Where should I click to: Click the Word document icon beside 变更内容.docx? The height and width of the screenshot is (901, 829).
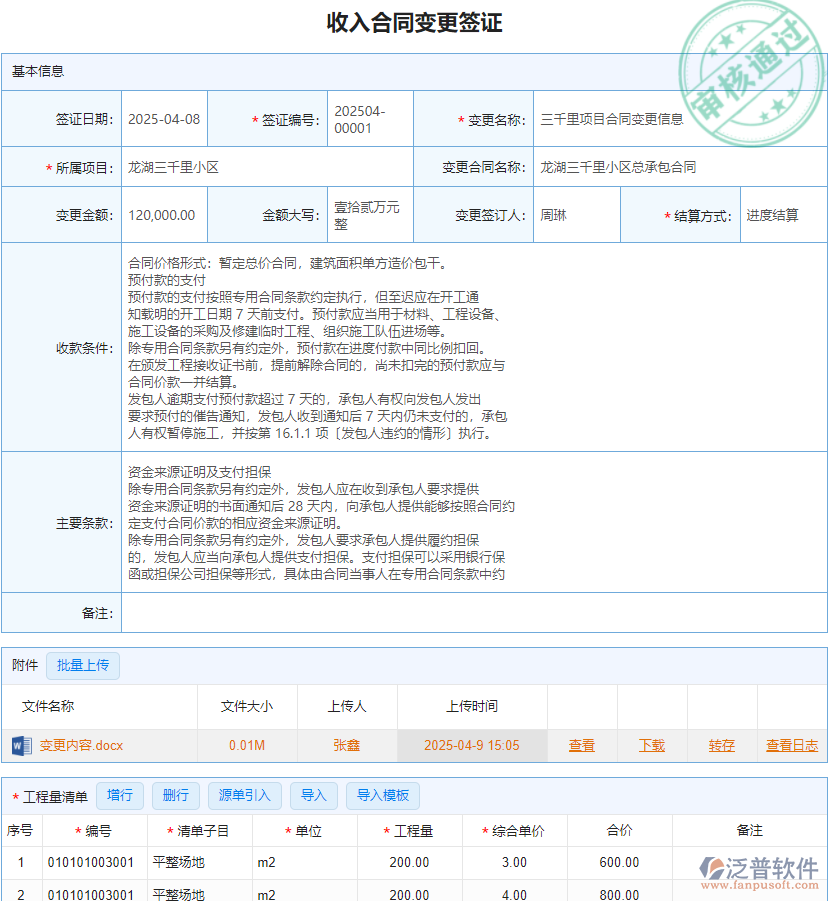coord(20,745)
